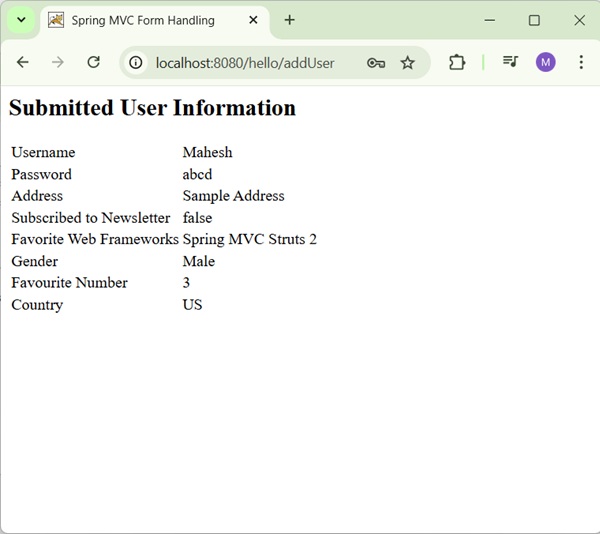Viewport: 600px width, 534px height.
Task: Minimize the browser window
Action: tap(489, 20)
